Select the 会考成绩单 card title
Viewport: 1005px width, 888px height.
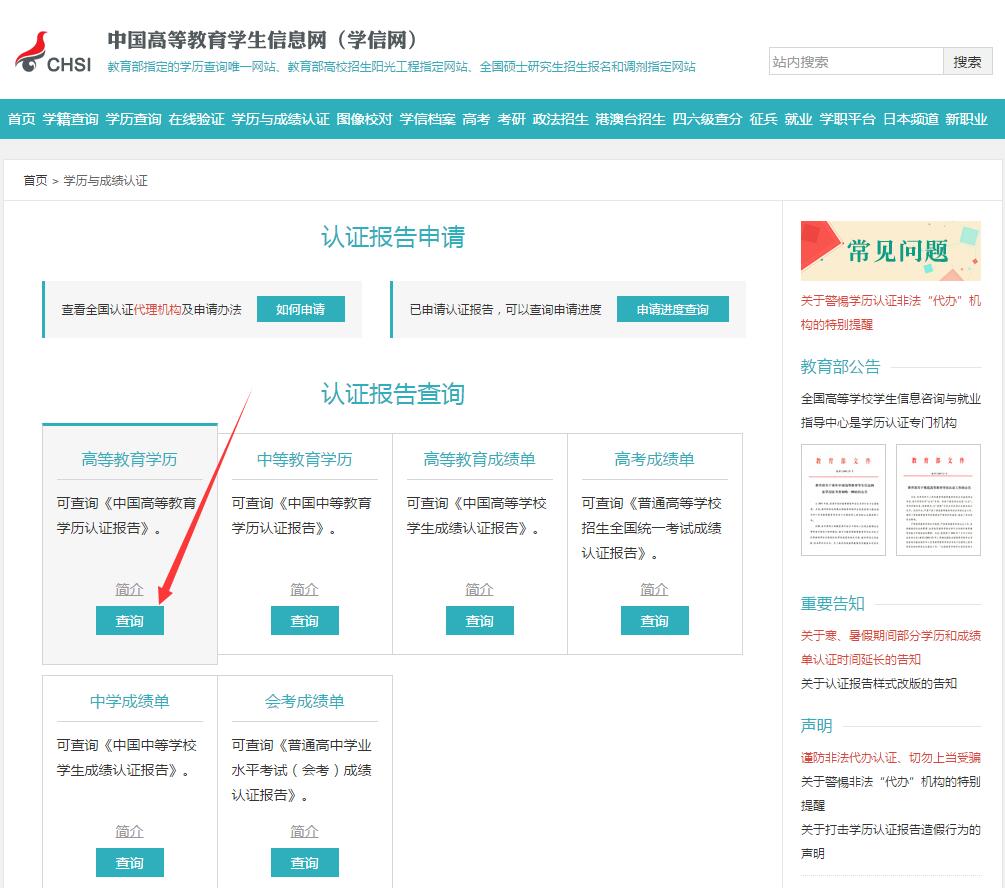[x=304, y=701]
